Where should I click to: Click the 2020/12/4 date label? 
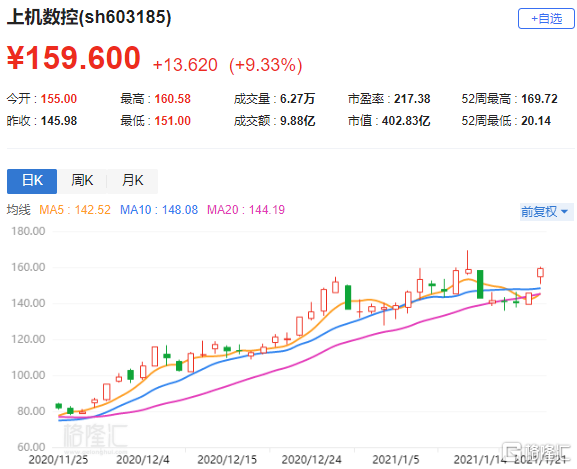coord(143,460)
